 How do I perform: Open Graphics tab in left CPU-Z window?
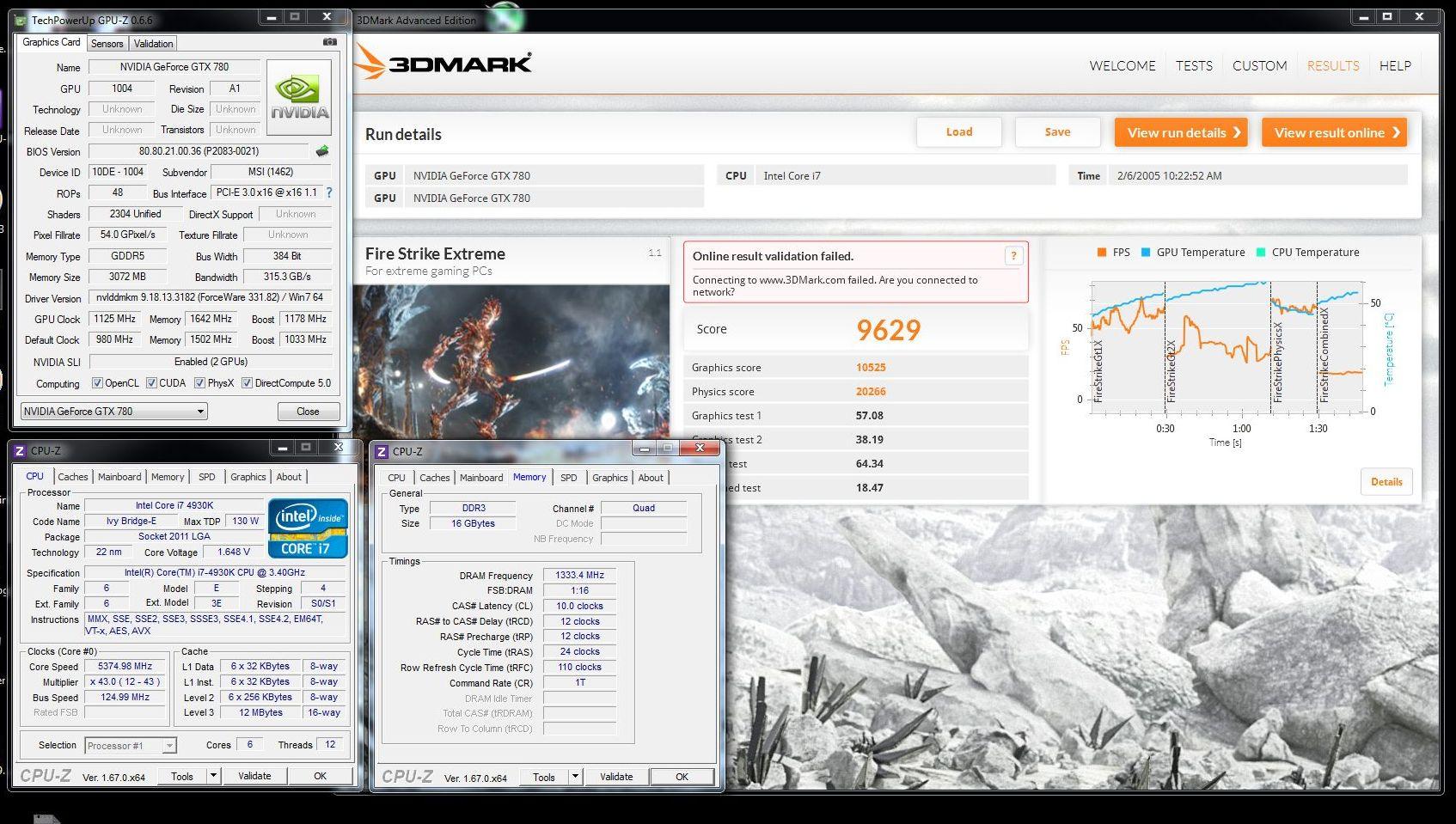(248, 477)
